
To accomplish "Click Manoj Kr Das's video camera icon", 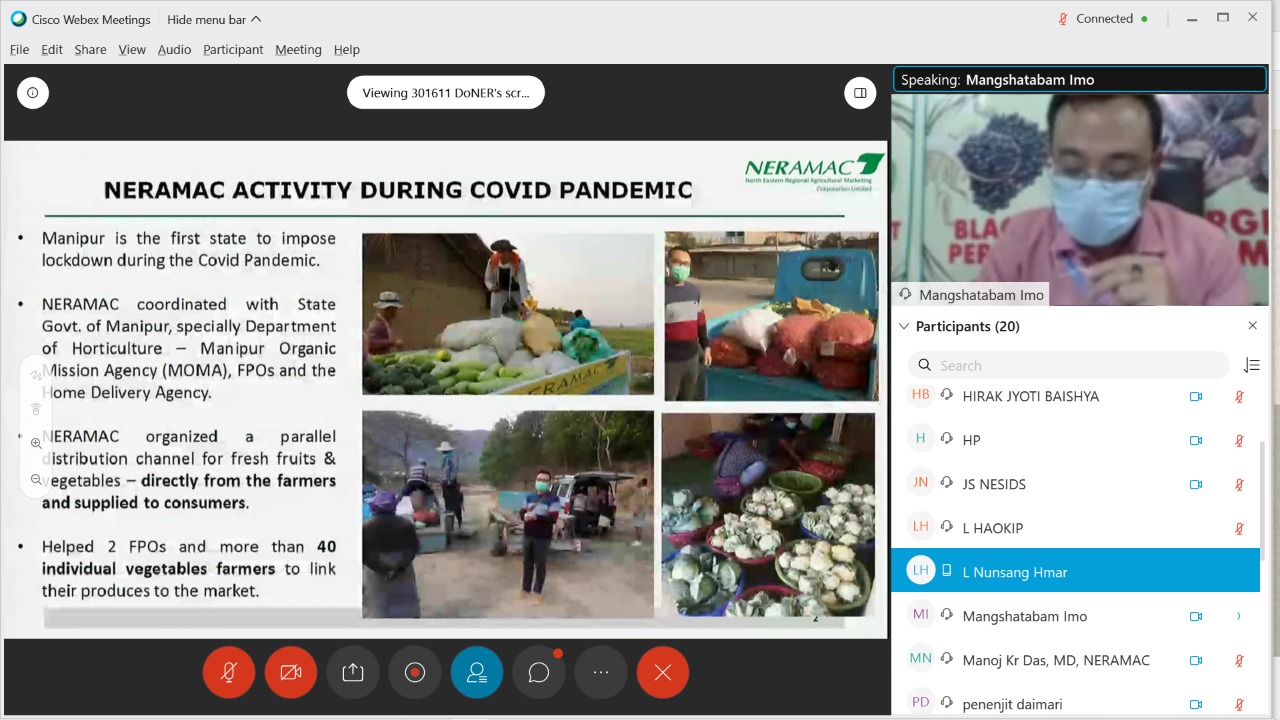I will click(x=1195, y=660).
